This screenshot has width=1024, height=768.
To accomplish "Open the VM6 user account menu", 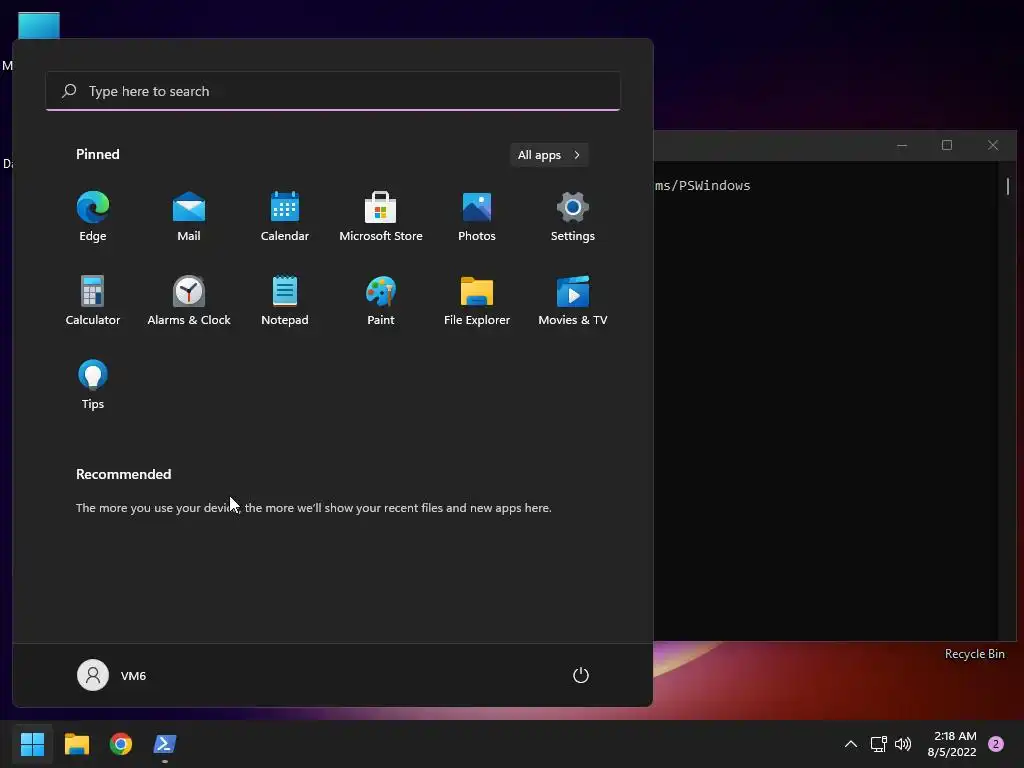I will pos(112,675).
